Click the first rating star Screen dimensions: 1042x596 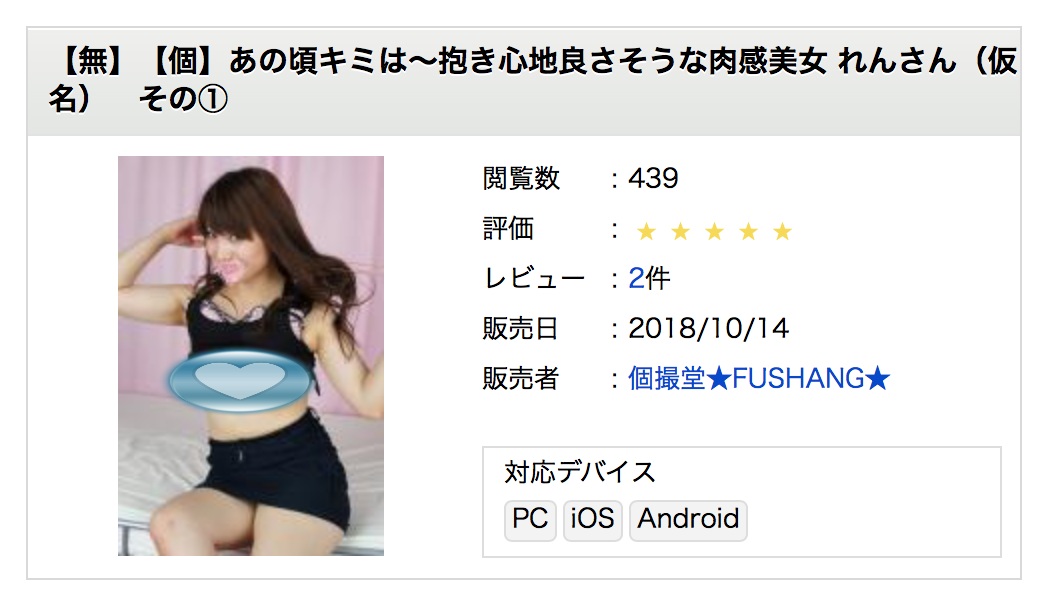pos(647,231)
